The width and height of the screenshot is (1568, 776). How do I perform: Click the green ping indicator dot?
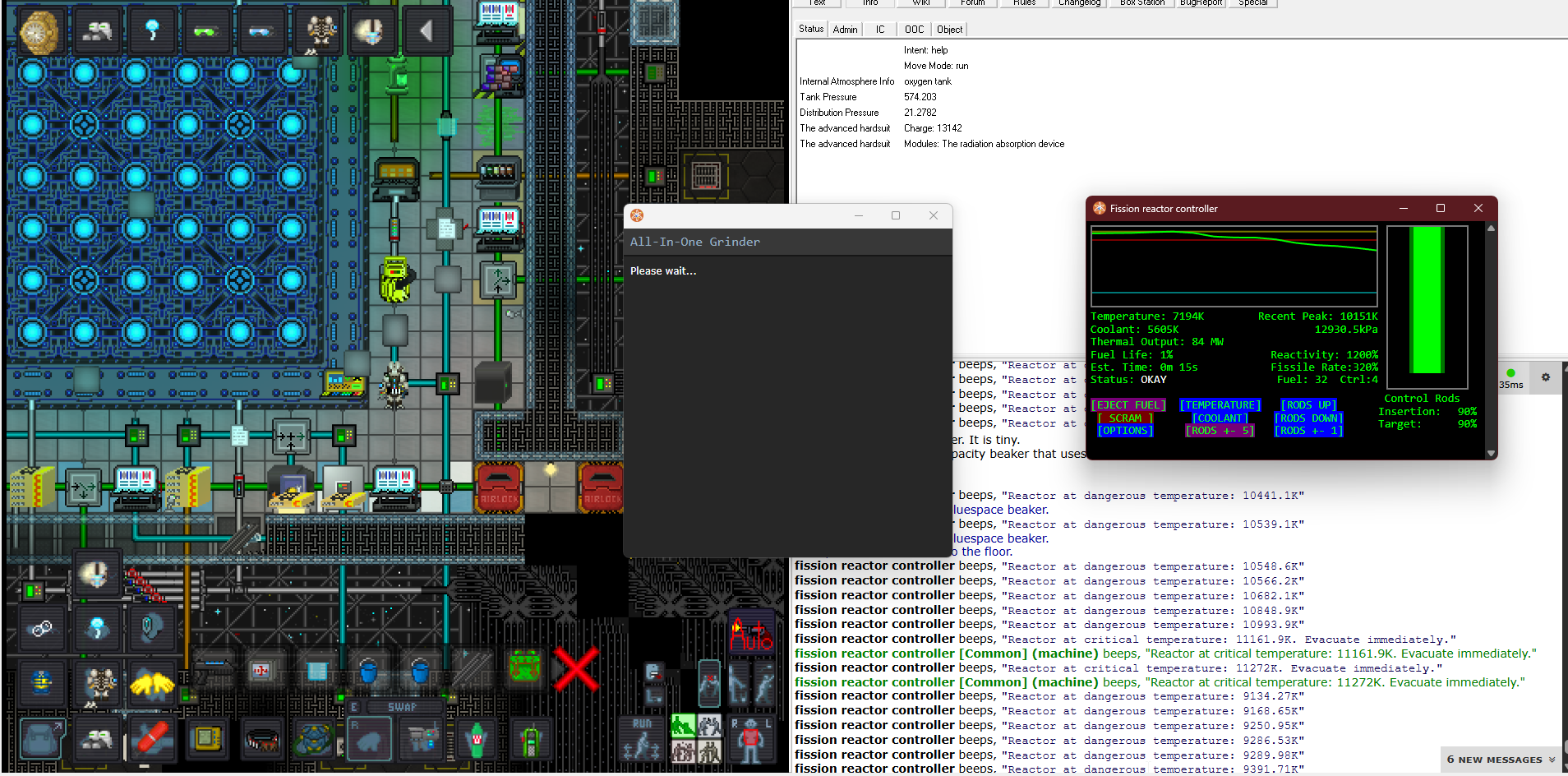pyautogui.click(x=1510, y=373)
